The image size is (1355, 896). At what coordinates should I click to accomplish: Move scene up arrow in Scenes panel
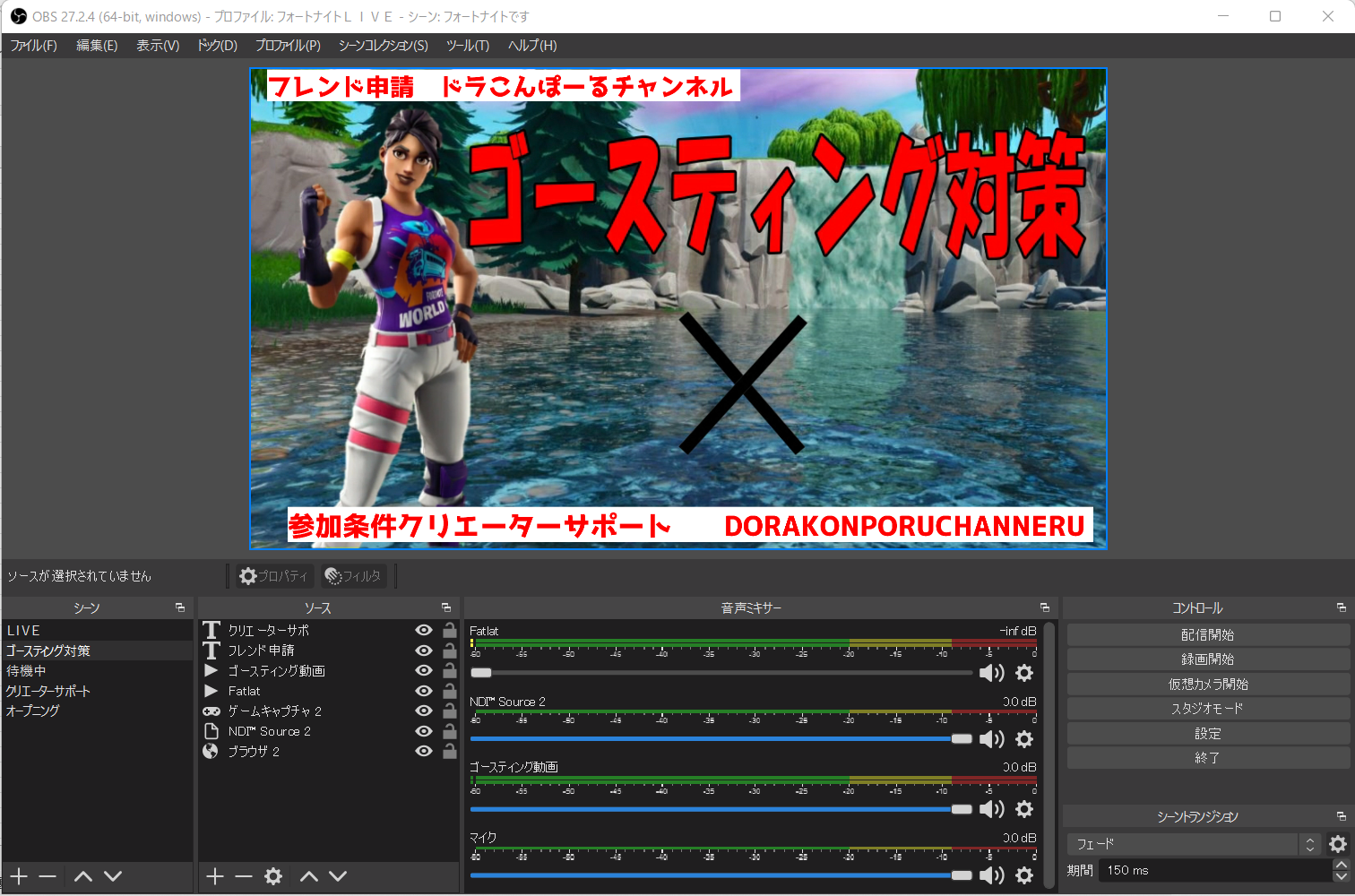83,876
